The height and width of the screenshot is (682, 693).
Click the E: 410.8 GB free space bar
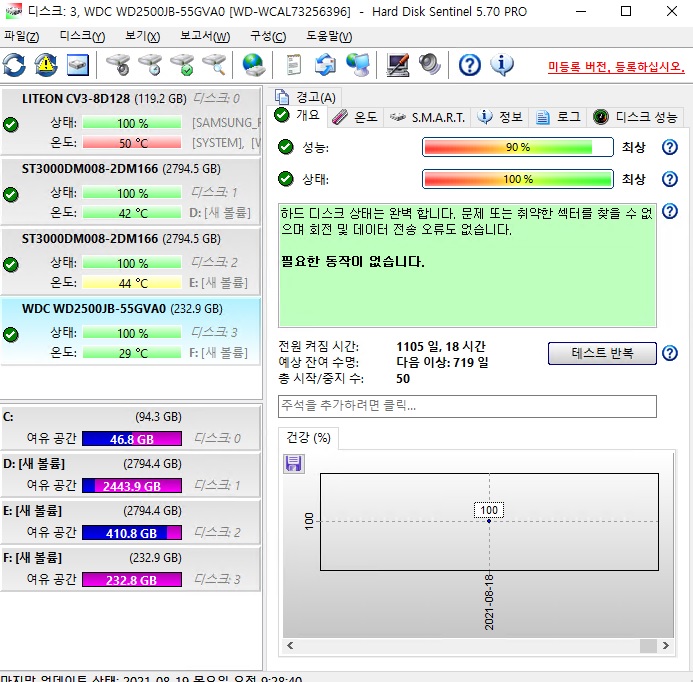[x=132, y=533]
